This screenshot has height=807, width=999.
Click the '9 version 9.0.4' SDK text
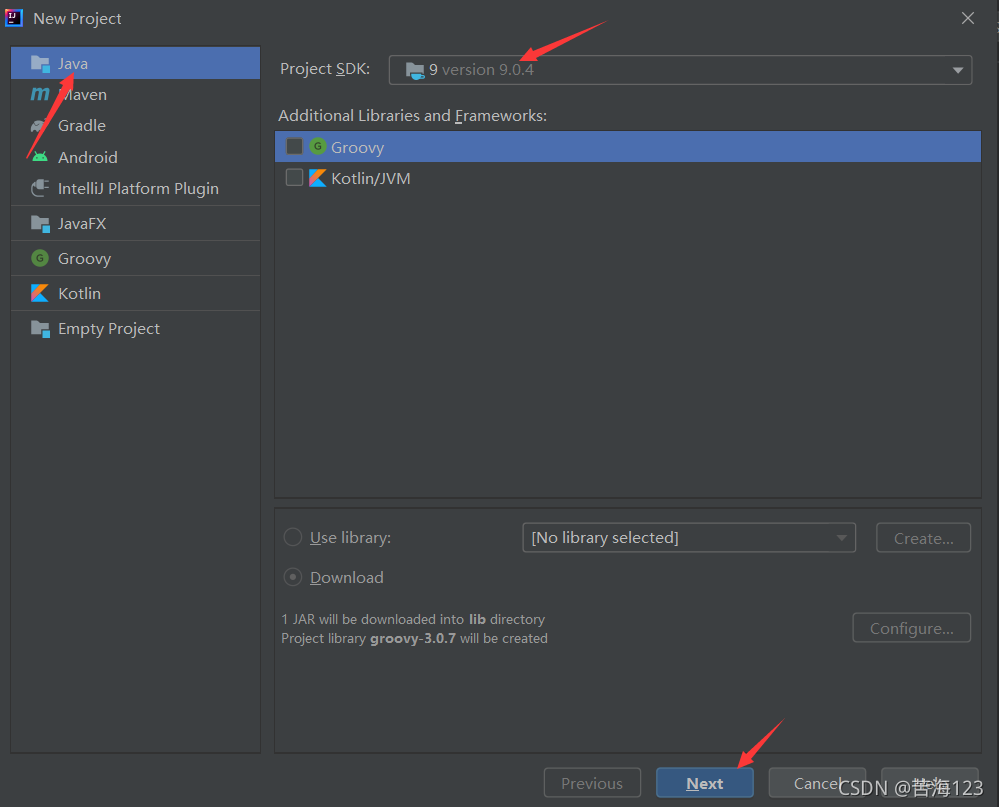481,69
